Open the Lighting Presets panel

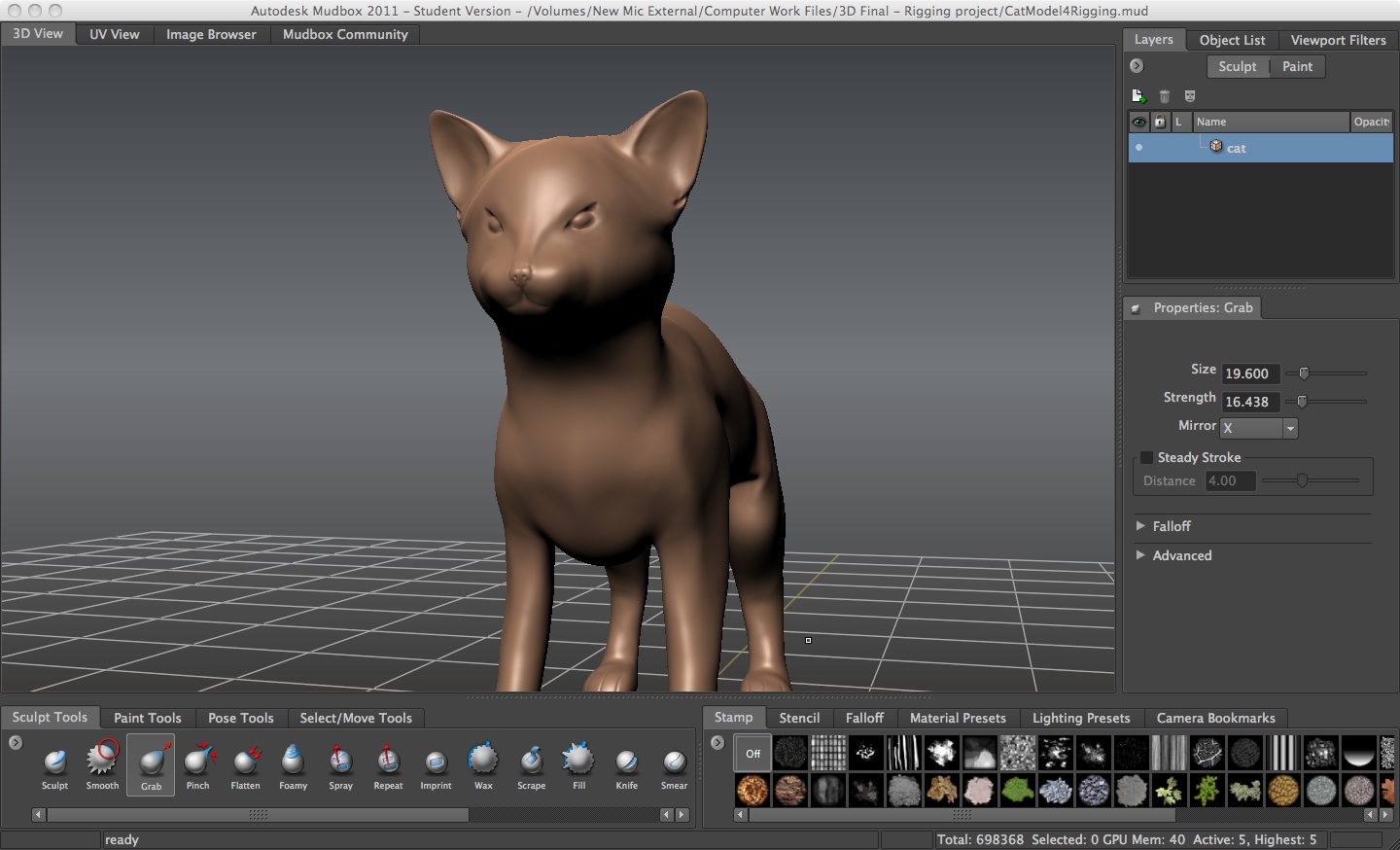tap(1081, 718)
